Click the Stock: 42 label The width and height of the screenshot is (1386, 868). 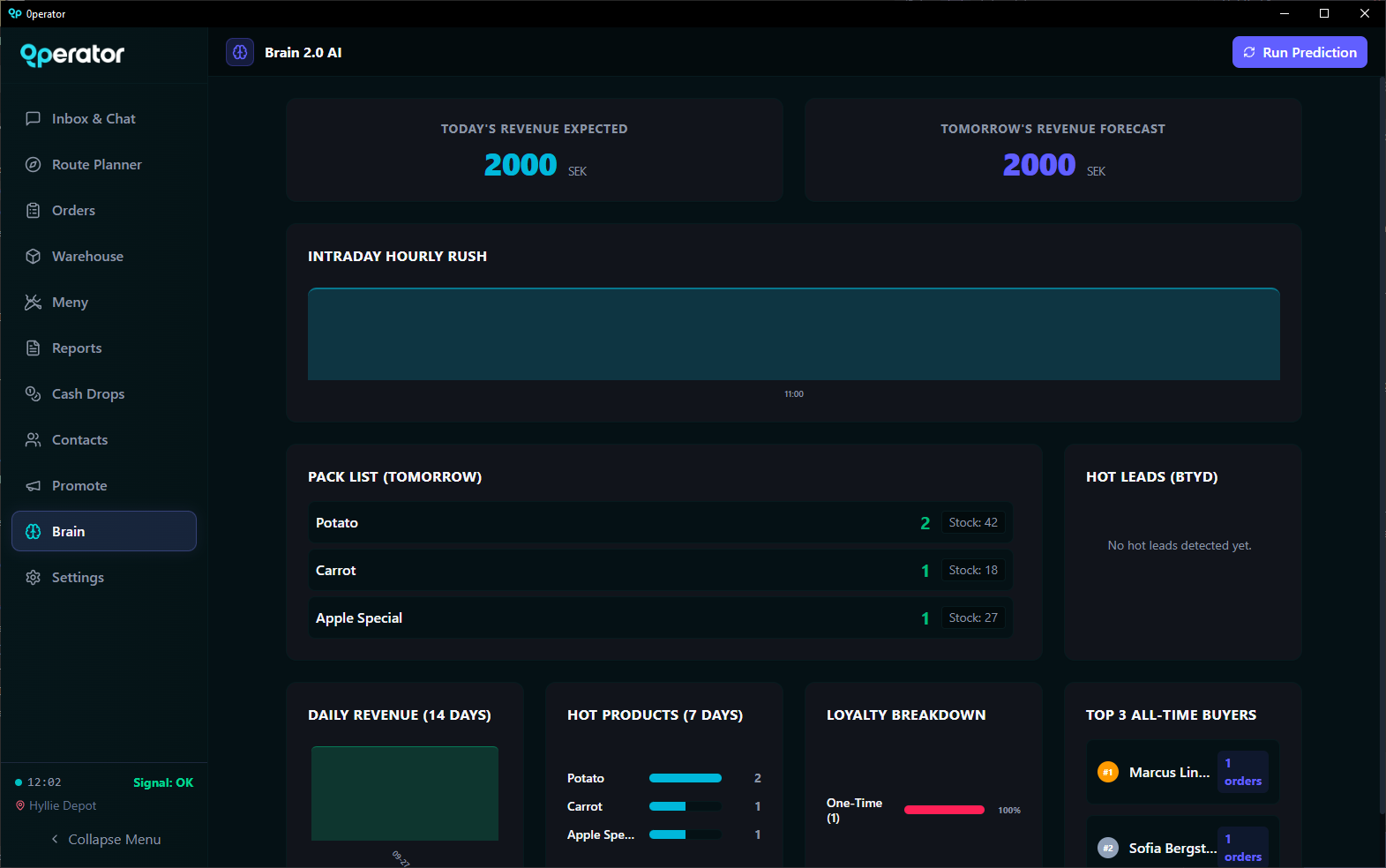click(x=973, y=522)
